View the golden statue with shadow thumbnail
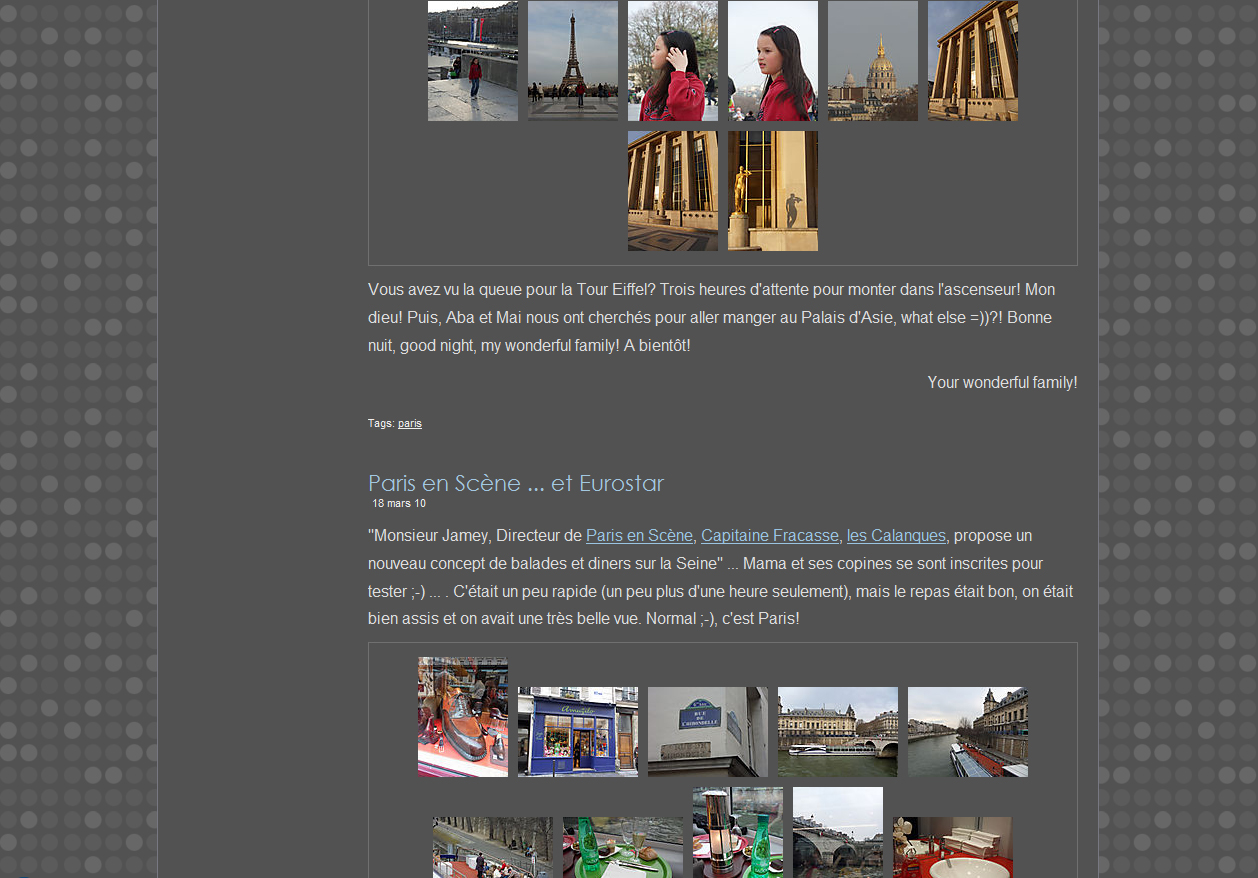1258x878 pixels. coord(772,191)
